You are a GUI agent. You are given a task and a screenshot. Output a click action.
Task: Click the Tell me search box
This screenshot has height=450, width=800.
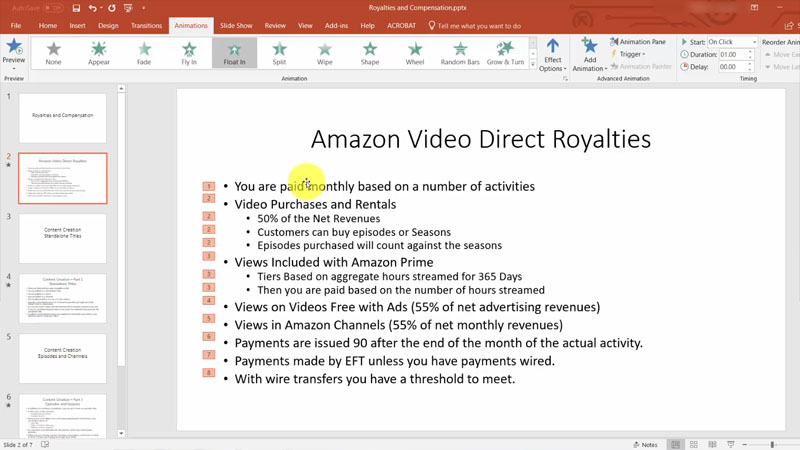[478, 26]
